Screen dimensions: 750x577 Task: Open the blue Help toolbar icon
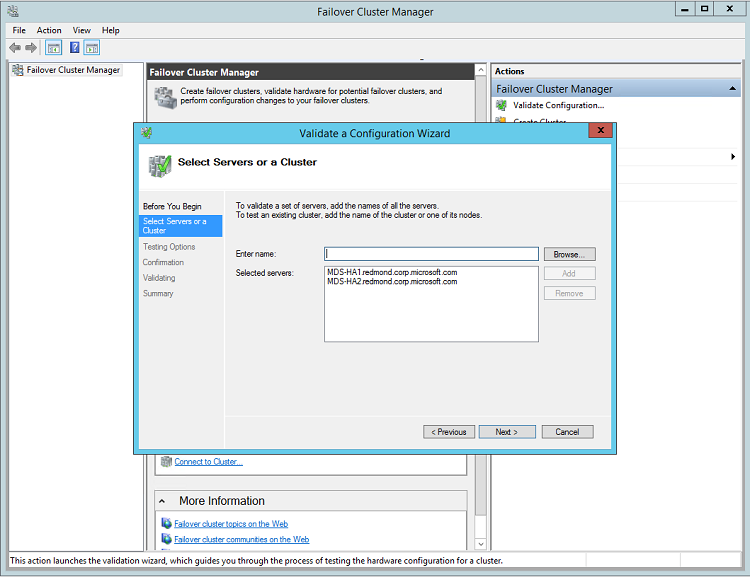point(75,47)
